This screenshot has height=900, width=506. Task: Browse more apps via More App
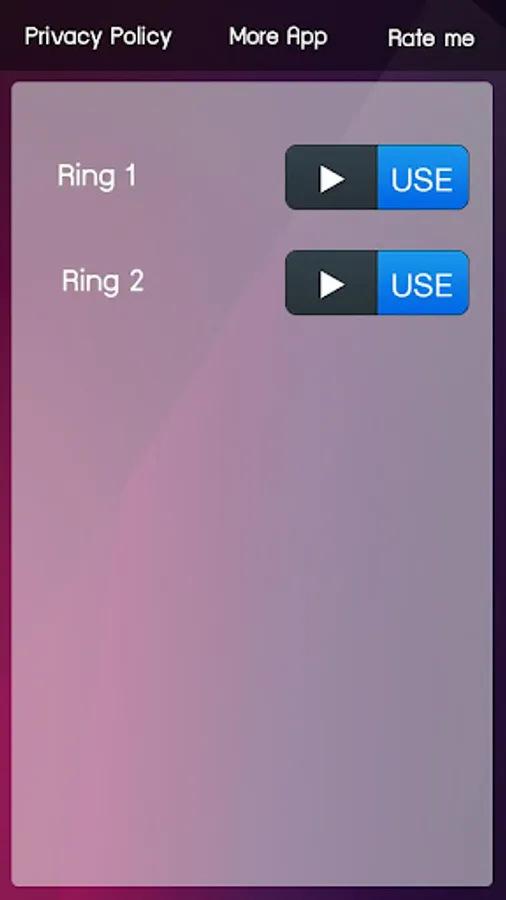[278, 37]
